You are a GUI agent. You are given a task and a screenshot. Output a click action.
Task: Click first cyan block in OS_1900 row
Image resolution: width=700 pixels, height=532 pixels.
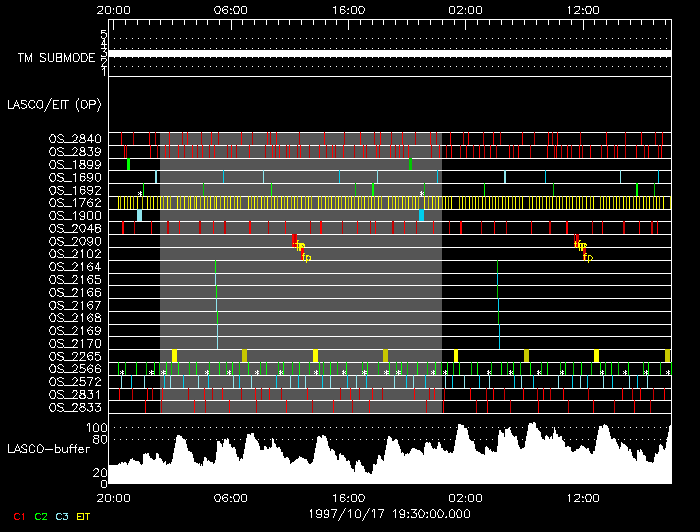point(140,216)
